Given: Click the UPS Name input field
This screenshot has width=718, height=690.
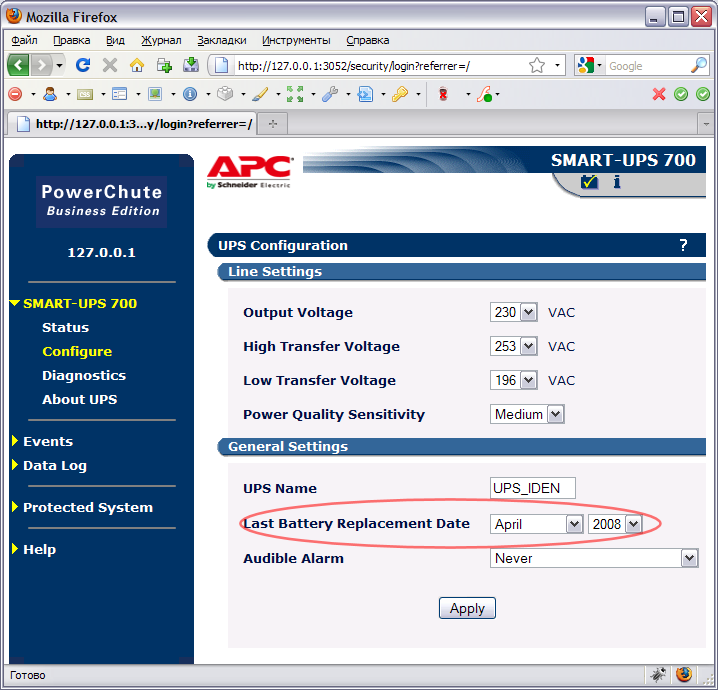Looking at the screenshot, I should 533,488.
